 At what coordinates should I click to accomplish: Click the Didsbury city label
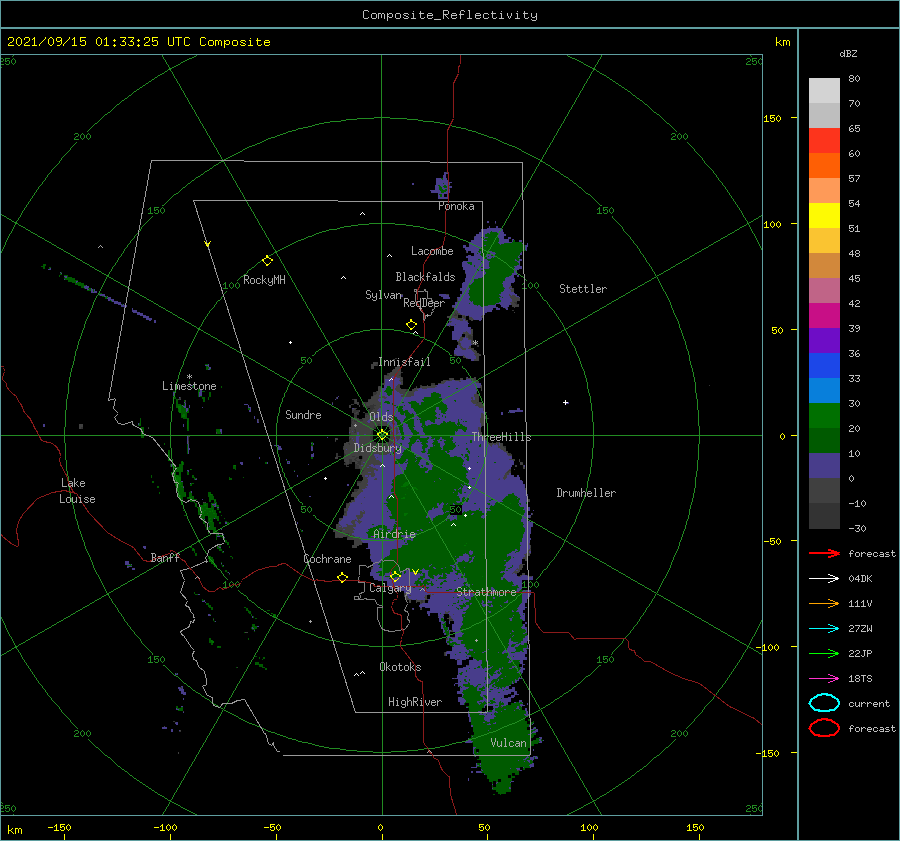click(378, 448)
